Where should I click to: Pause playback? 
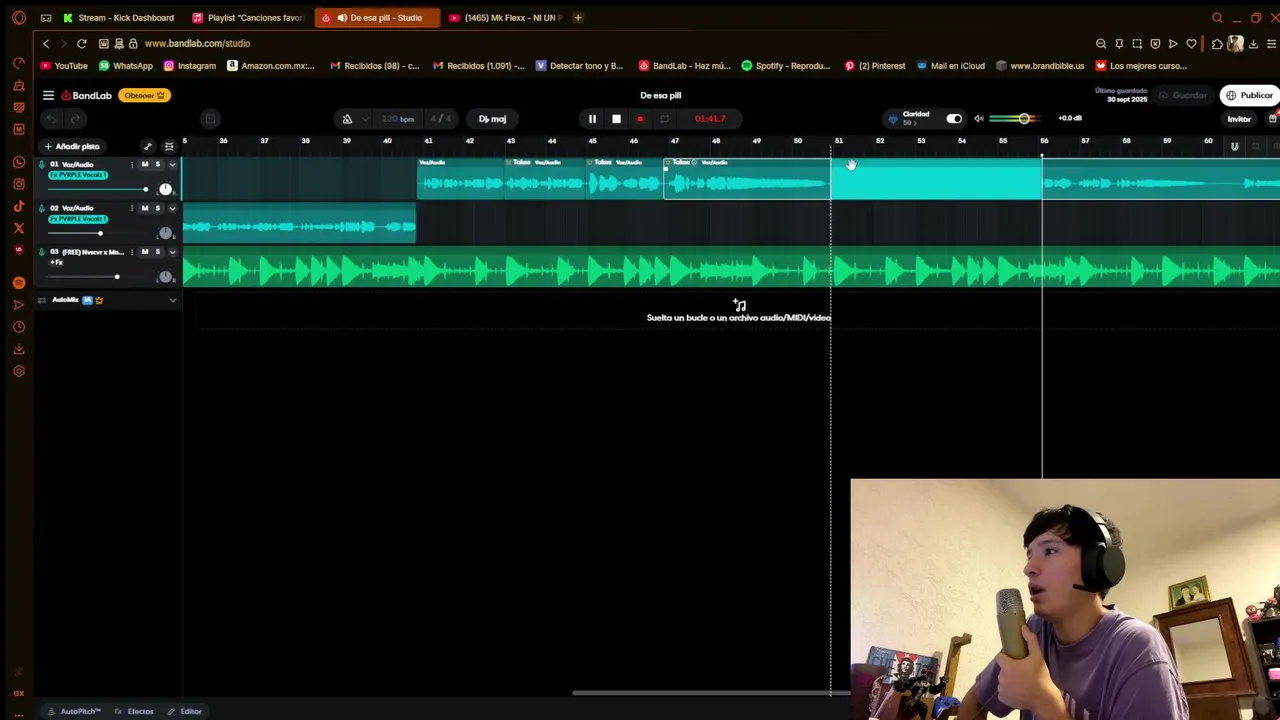point(592,119)
